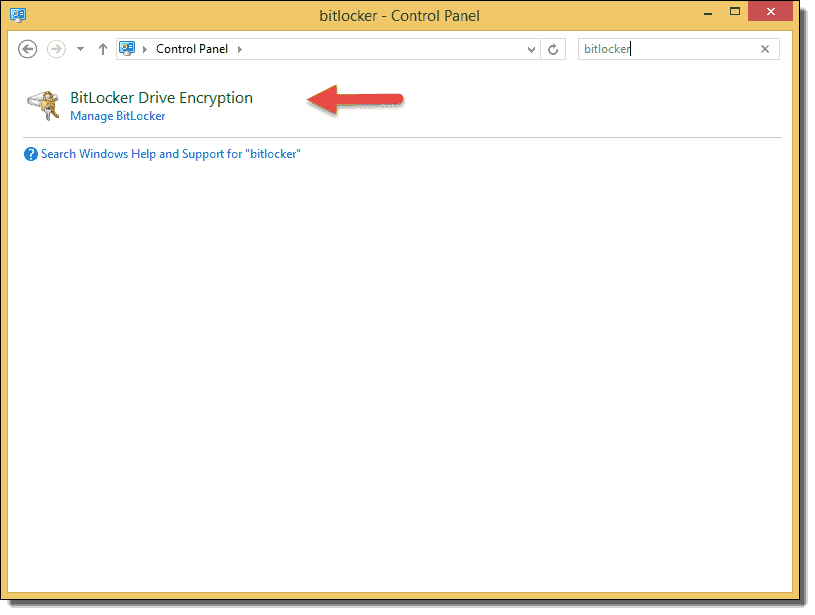Viewport: 815px width, 615px height.
Task: Open the recent locations dropdown next to navigation arrows
Action: [79, 48]
